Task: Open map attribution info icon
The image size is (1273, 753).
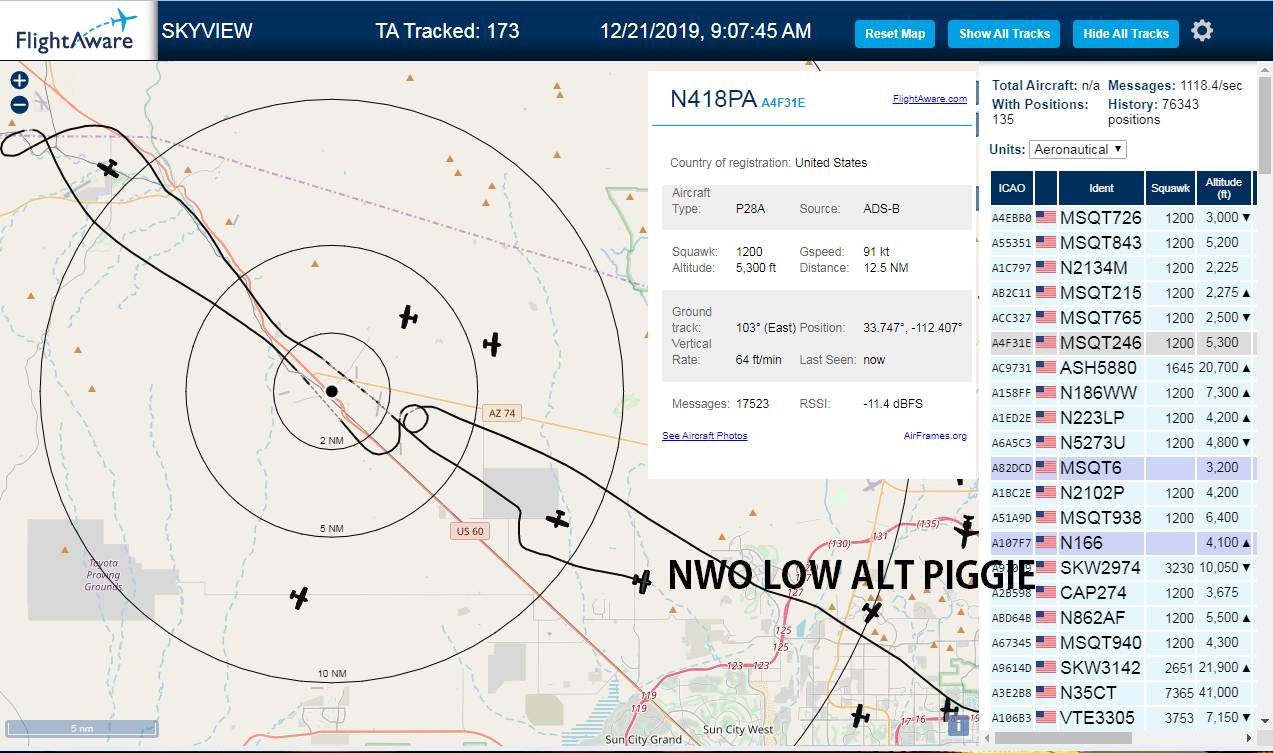Action: 958,726
